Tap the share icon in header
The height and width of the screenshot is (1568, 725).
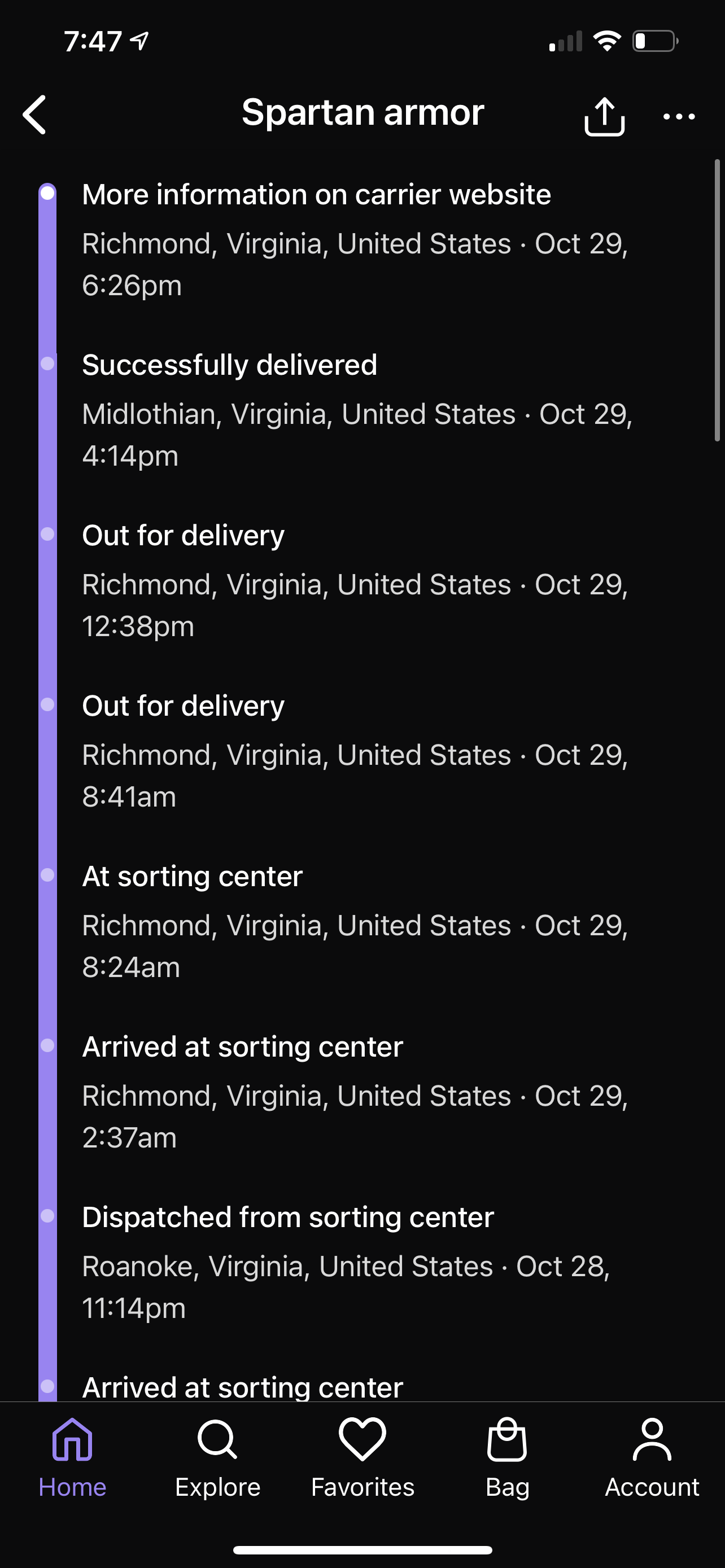604,116
